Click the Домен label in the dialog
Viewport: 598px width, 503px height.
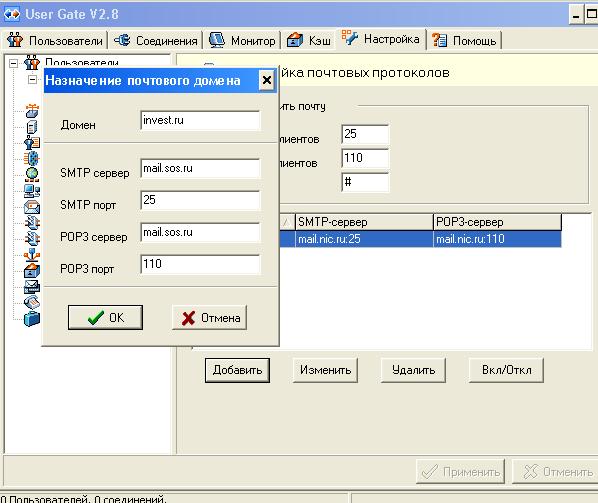point(78,125)
